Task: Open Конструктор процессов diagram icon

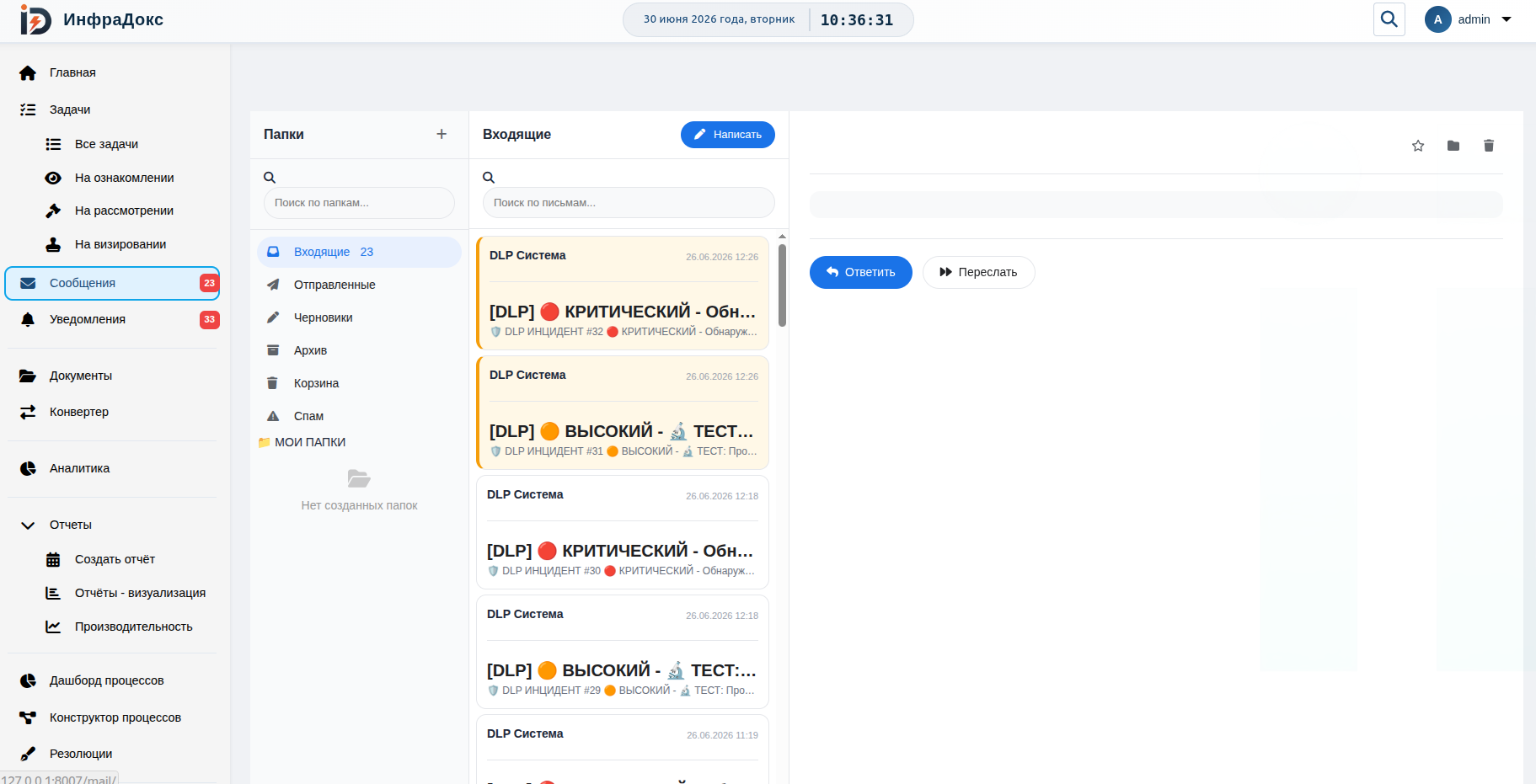Action: 28,717
